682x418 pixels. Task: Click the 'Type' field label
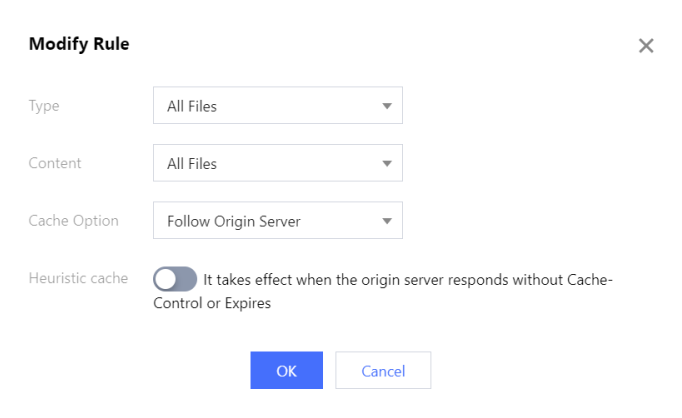[x=44, y=105]
